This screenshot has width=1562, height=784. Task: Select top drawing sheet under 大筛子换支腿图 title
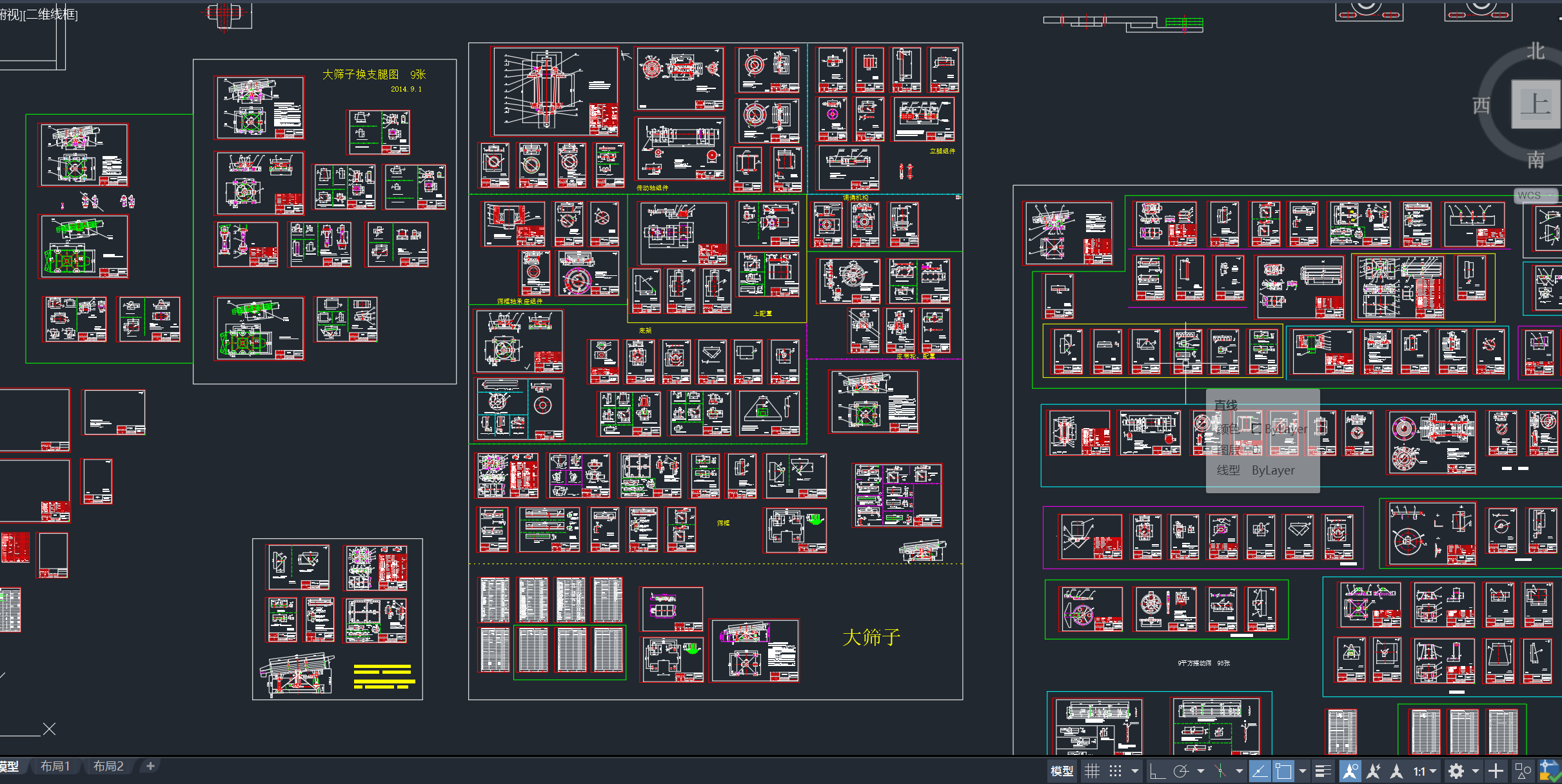pyautogui.click(x=259, y=108)
